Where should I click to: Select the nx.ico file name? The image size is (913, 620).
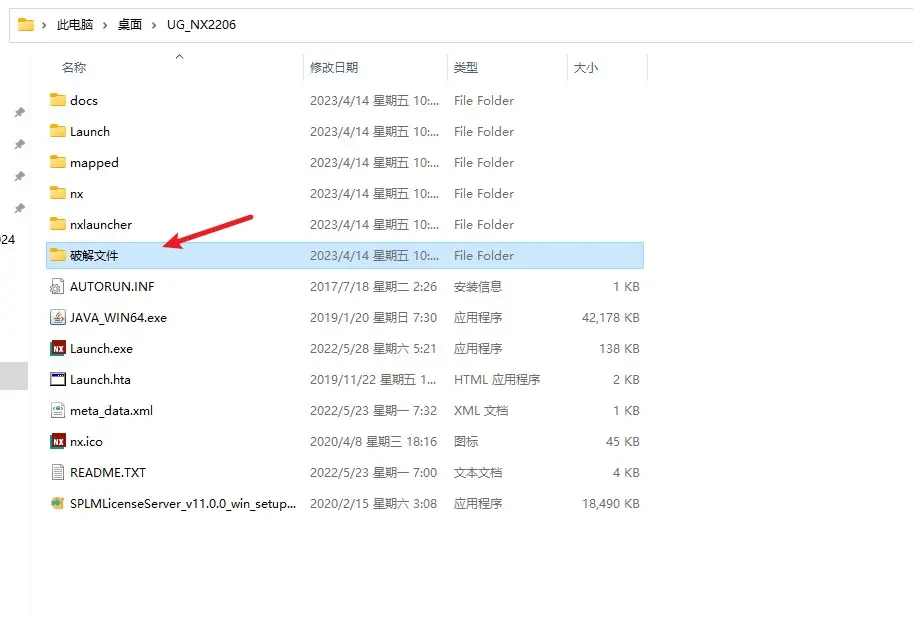click(x=86, y=442)
